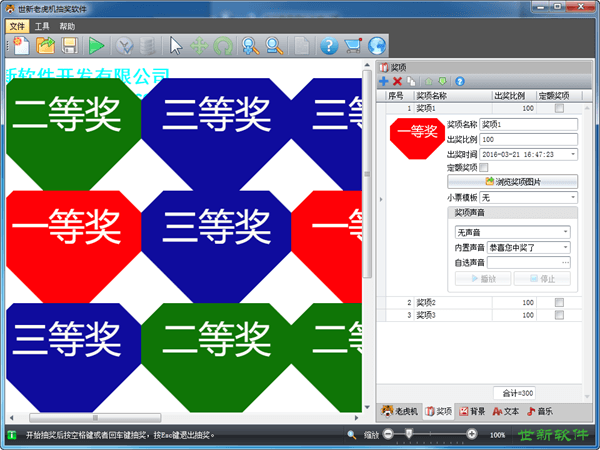Click the toolbar Help question mark icon

click(x=328, y=45)
